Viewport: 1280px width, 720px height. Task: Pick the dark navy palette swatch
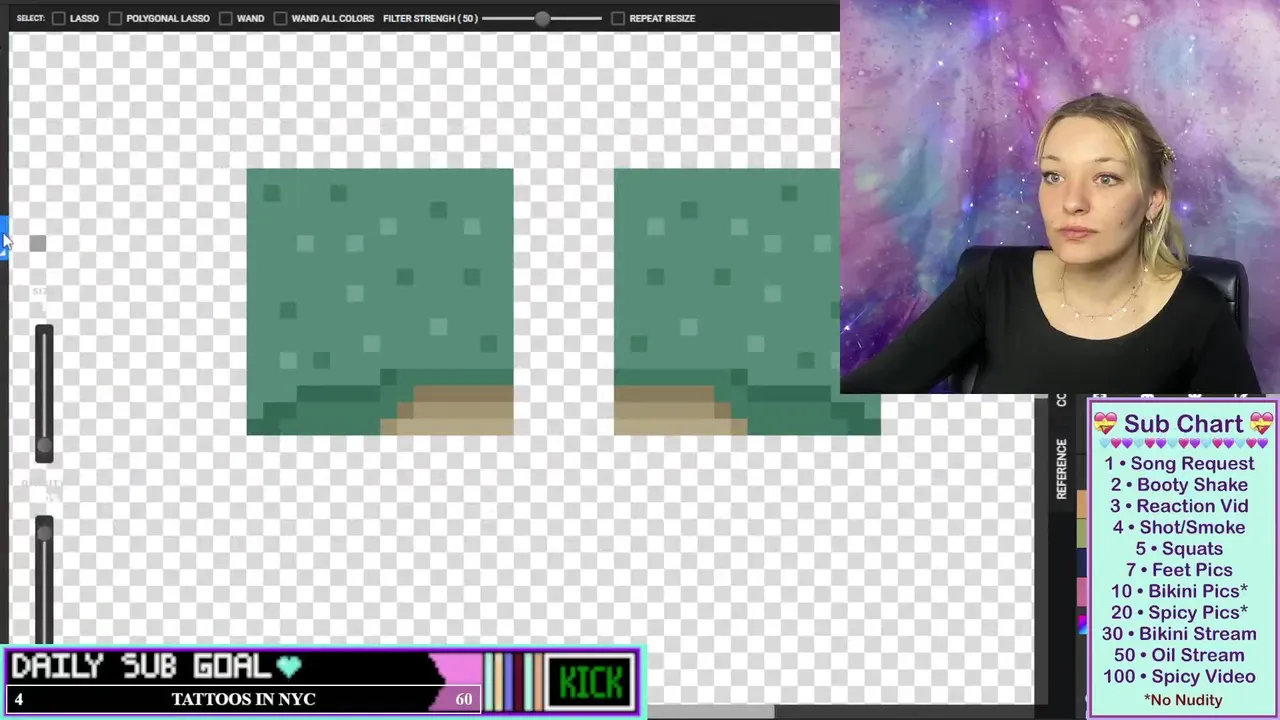[x=1082, y=562]
